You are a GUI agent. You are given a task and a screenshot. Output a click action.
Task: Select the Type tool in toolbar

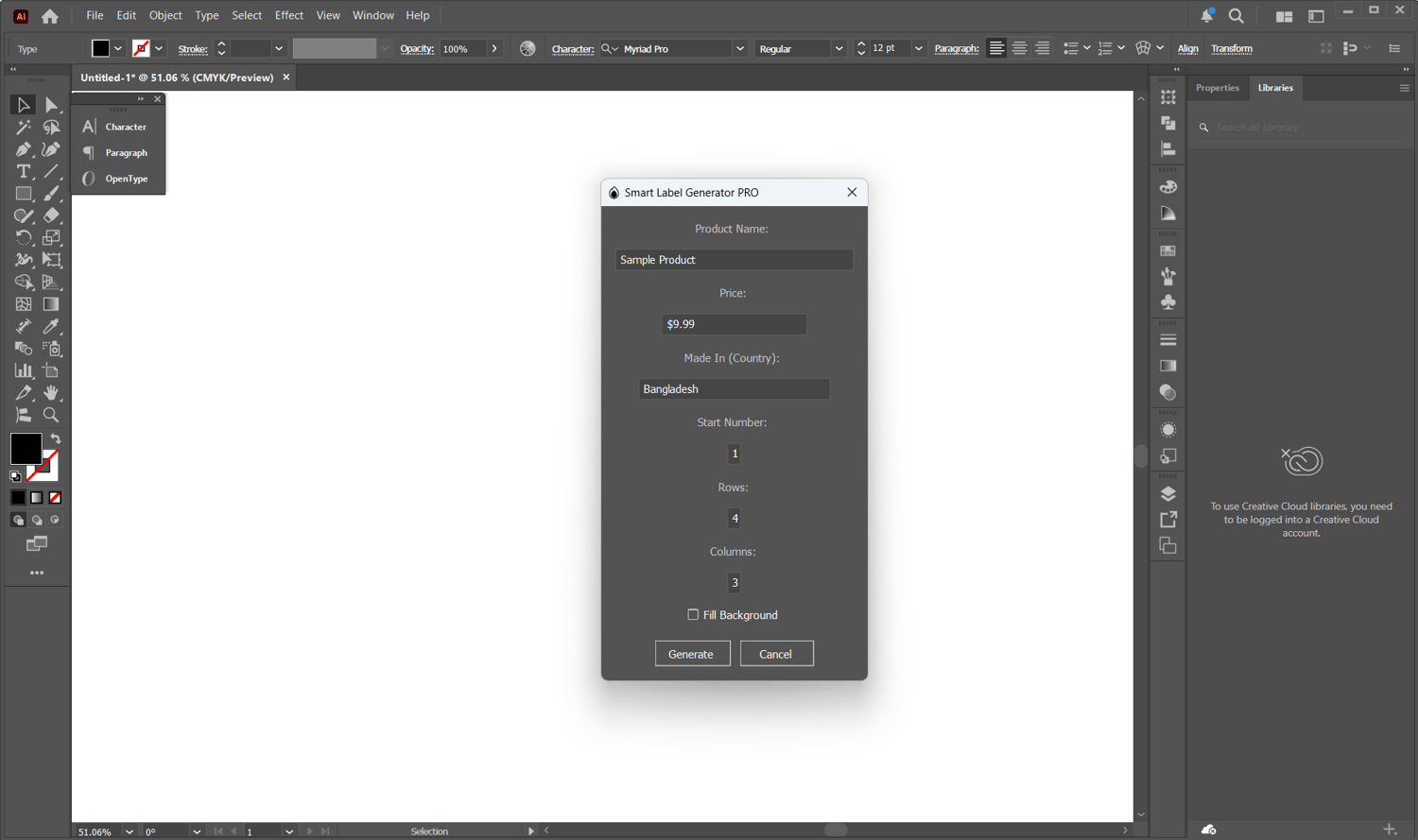click(24, 172)
